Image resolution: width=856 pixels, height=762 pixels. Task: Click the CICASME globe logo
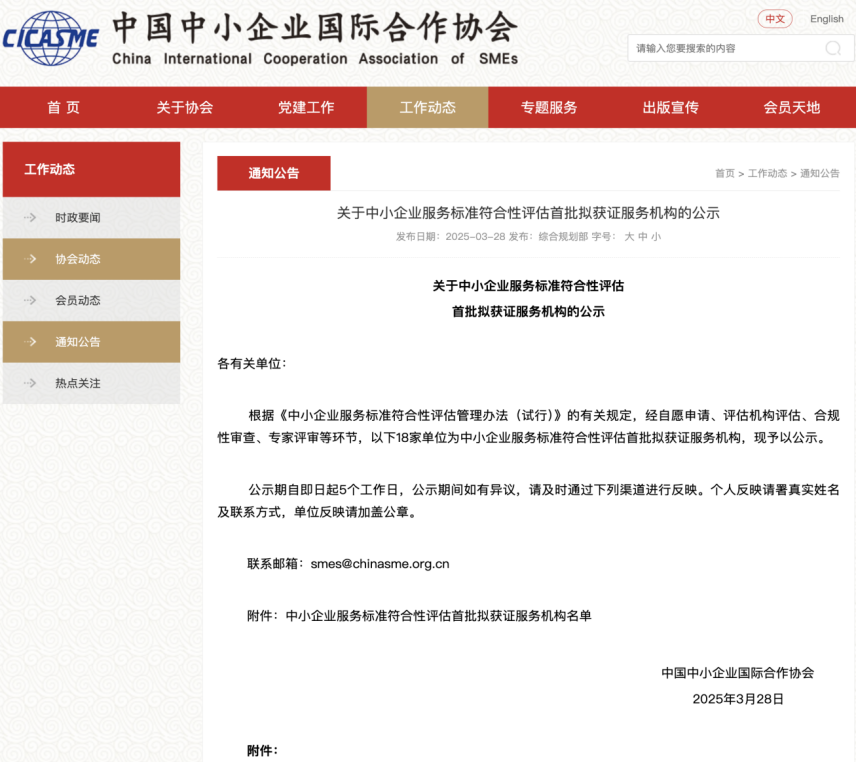pos(48,38)
